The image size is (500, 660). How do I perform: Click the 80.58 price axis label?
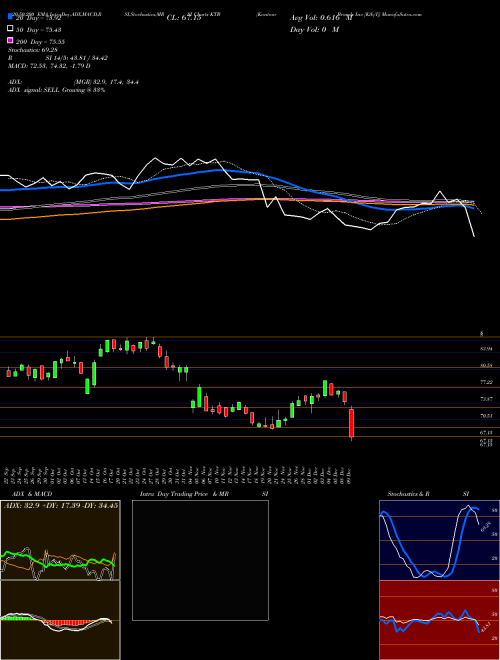(486, 366)
